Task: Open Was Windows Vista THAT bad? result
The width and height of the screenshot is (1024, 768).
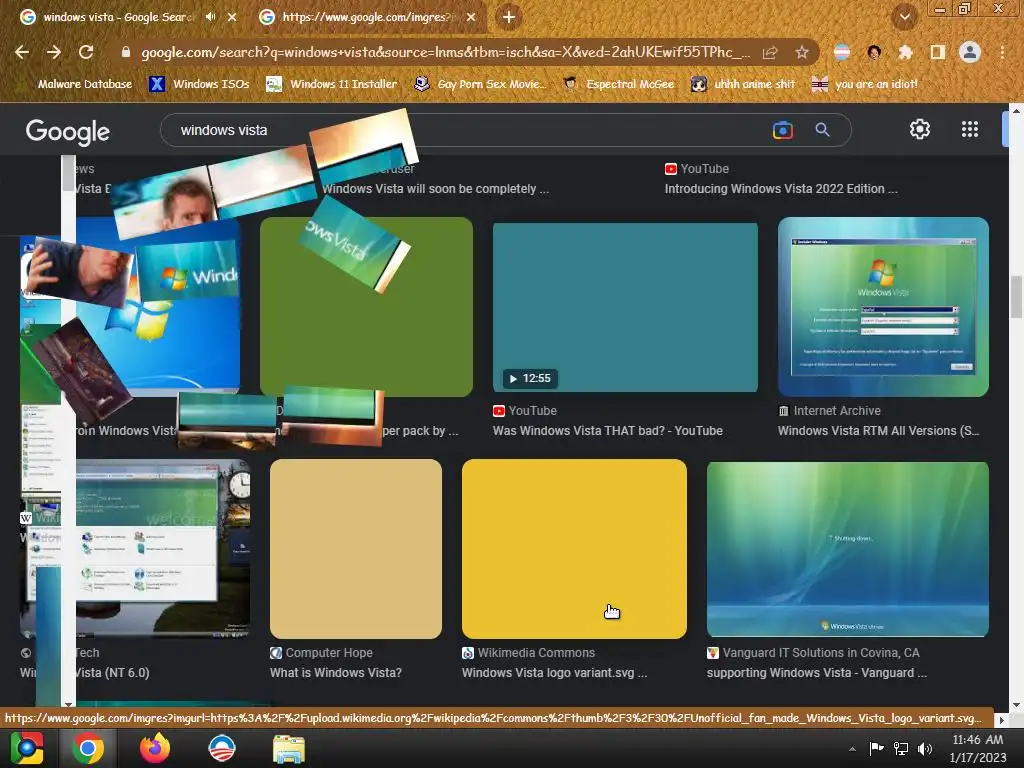Action: [x=607, y=430]
